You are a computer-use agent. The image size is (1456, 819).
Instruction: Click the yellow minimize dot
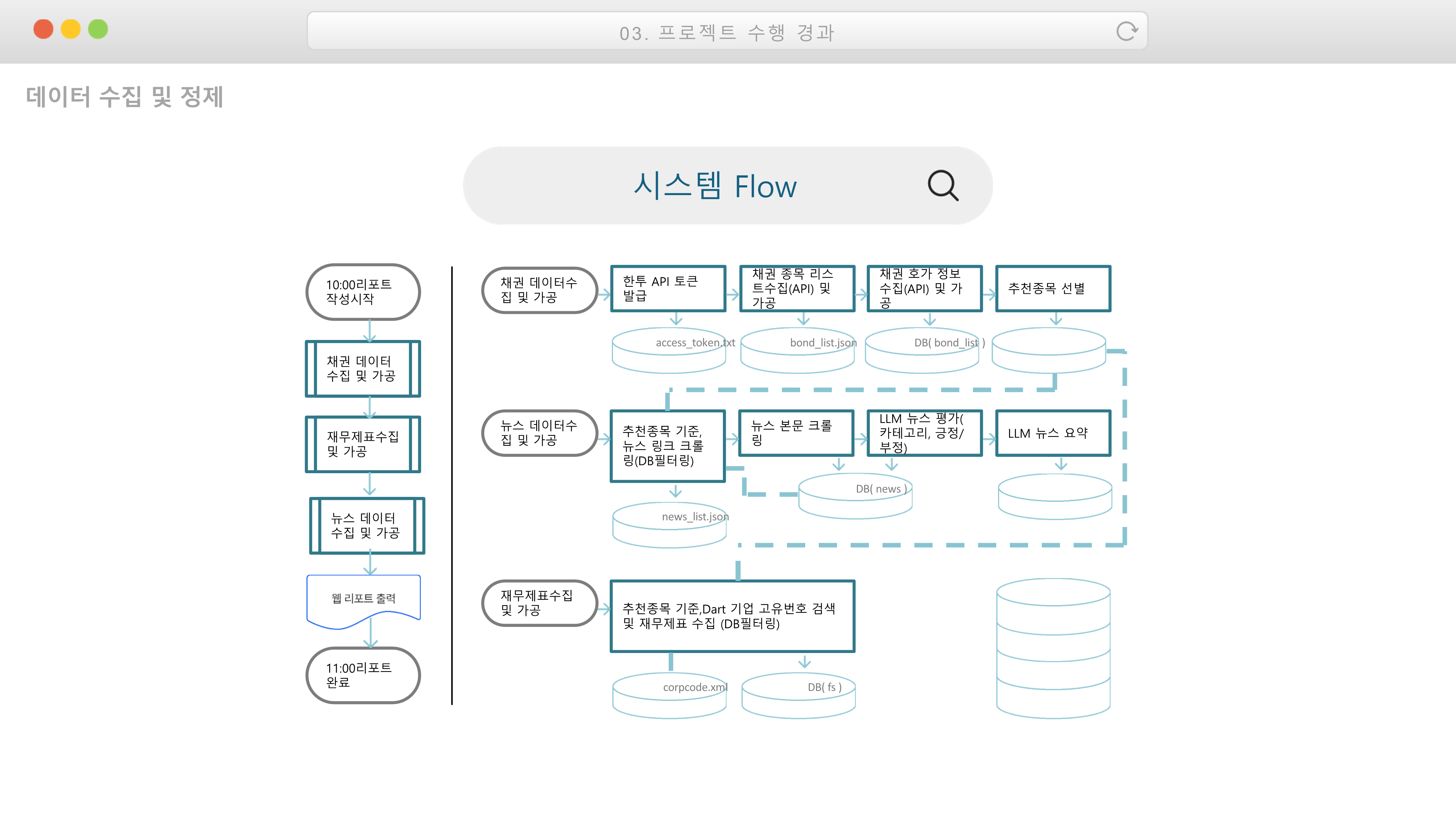(x=71, y=29)
